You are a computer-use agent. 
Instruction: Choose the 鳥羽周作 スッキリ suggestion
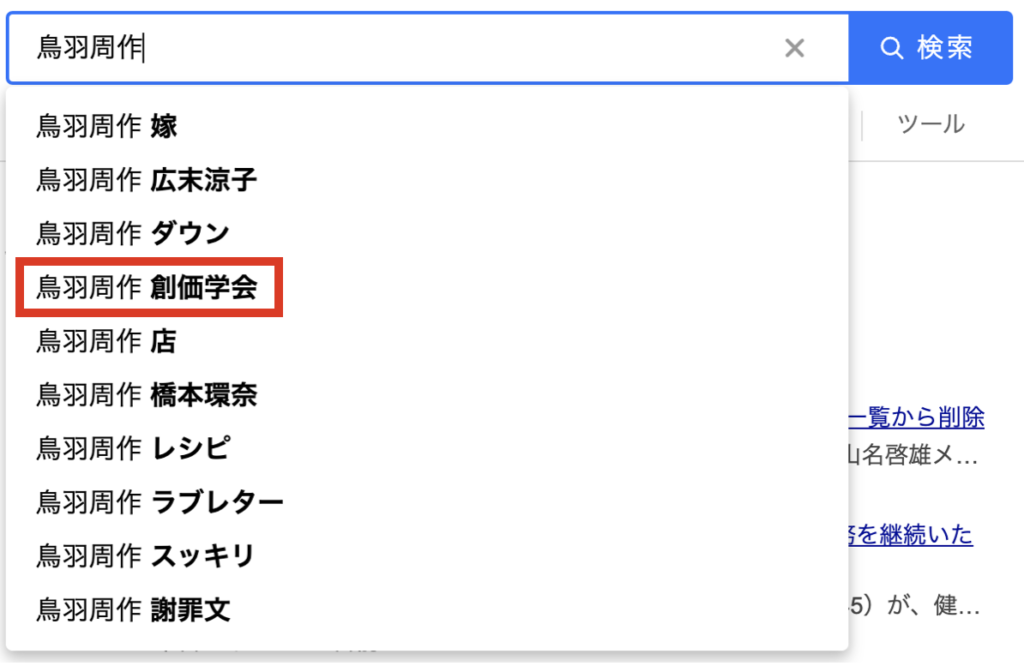428,556
